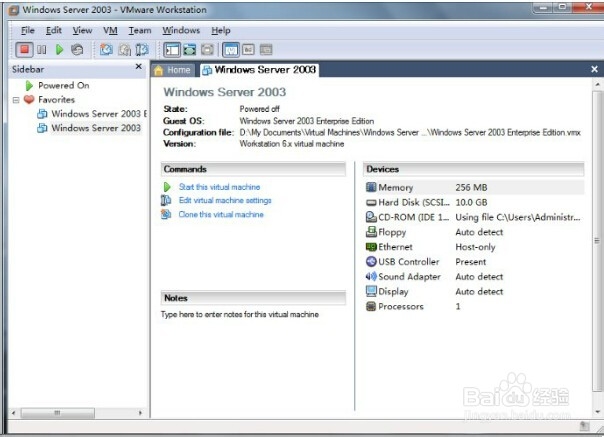Toggle the Show Sidebar toolbar button
Screen dimensions: 604x437
tap(172, 50)
